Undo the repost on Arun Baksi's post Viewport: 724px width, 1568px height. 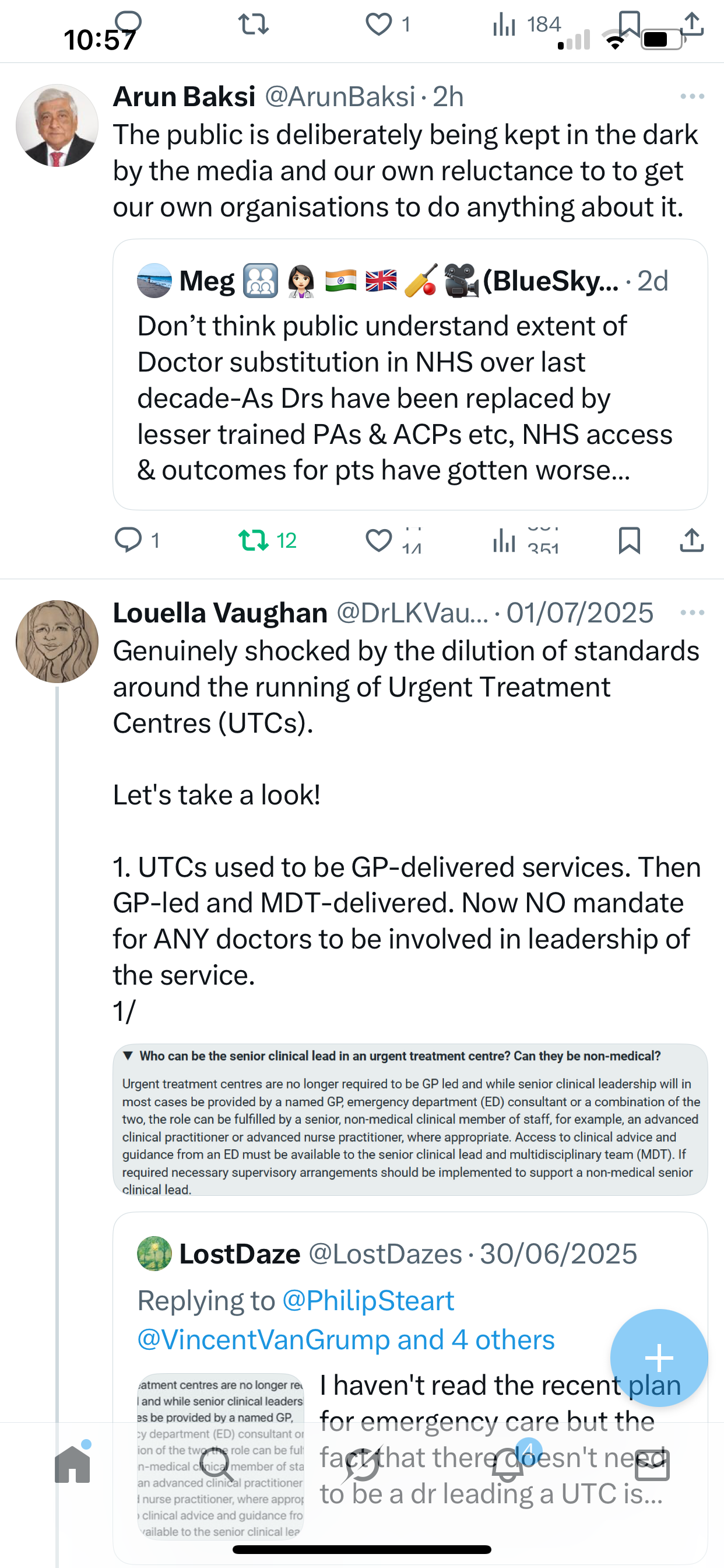253,540
